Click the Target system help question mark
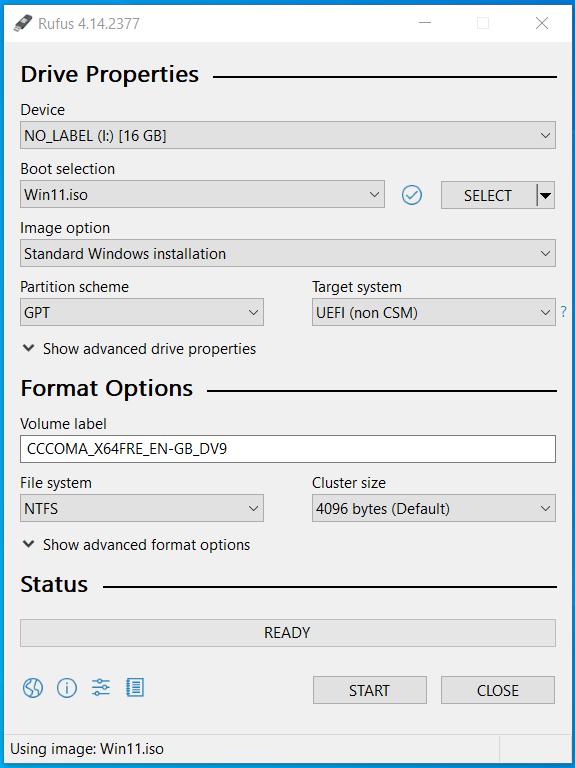This screenshot has height=768, width=575. pyautogui.click(x=563, y=311)
